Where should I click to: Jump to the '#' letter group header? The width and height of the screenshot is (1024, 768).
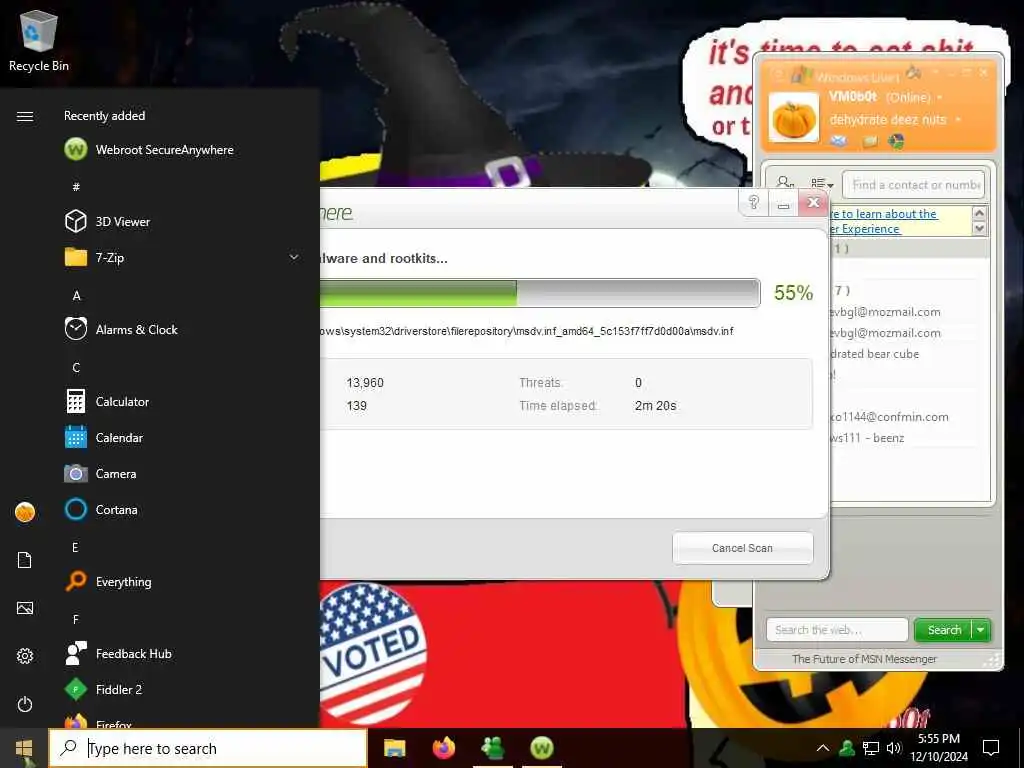[76, 187]
